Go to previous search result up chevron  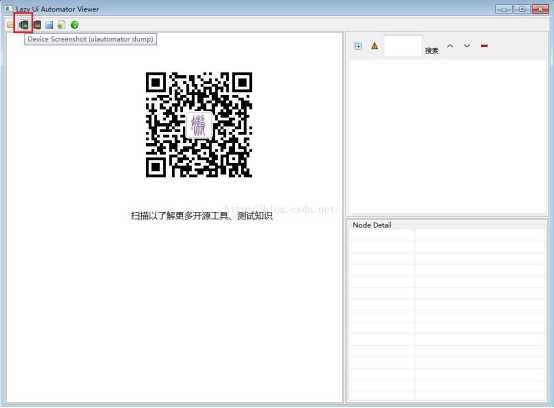(x=450, y=46)
